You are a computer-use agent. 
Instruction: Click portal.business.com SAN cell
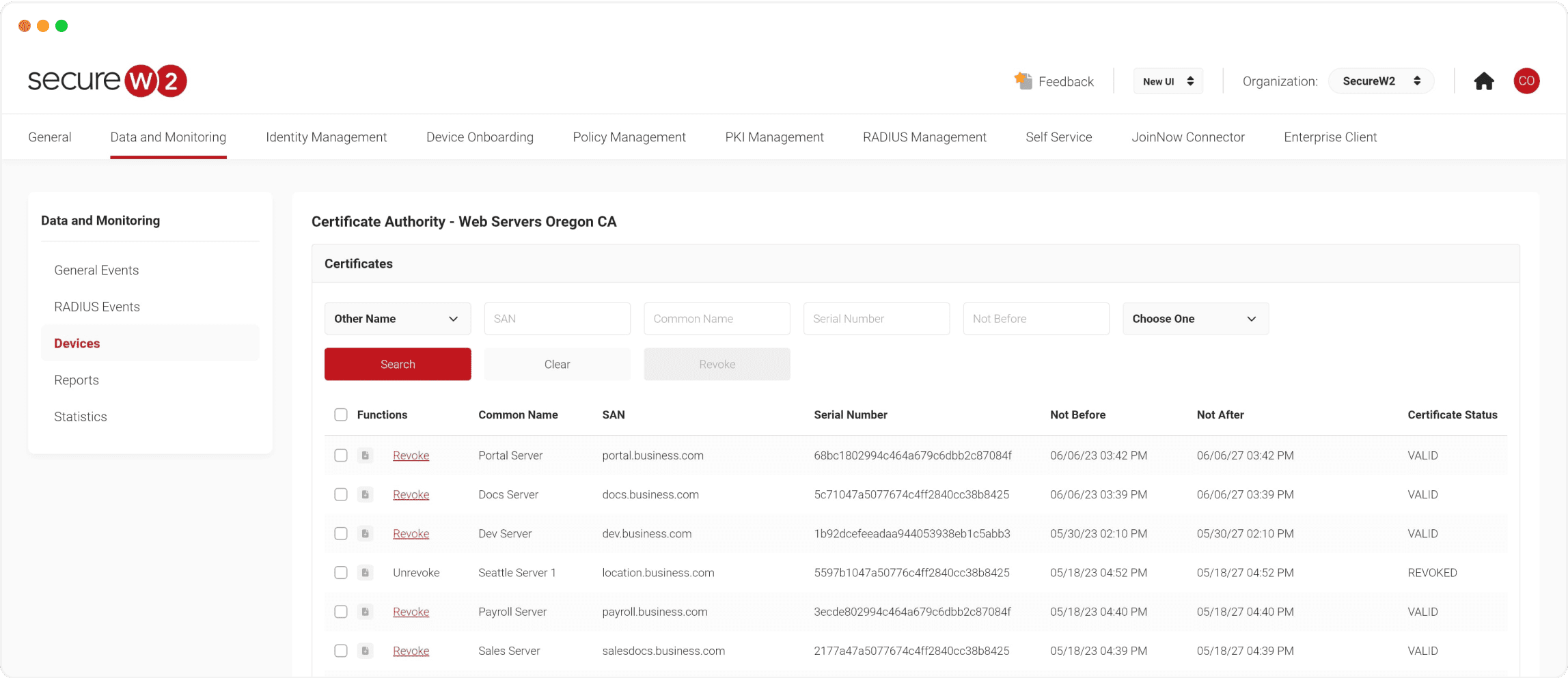652,455
